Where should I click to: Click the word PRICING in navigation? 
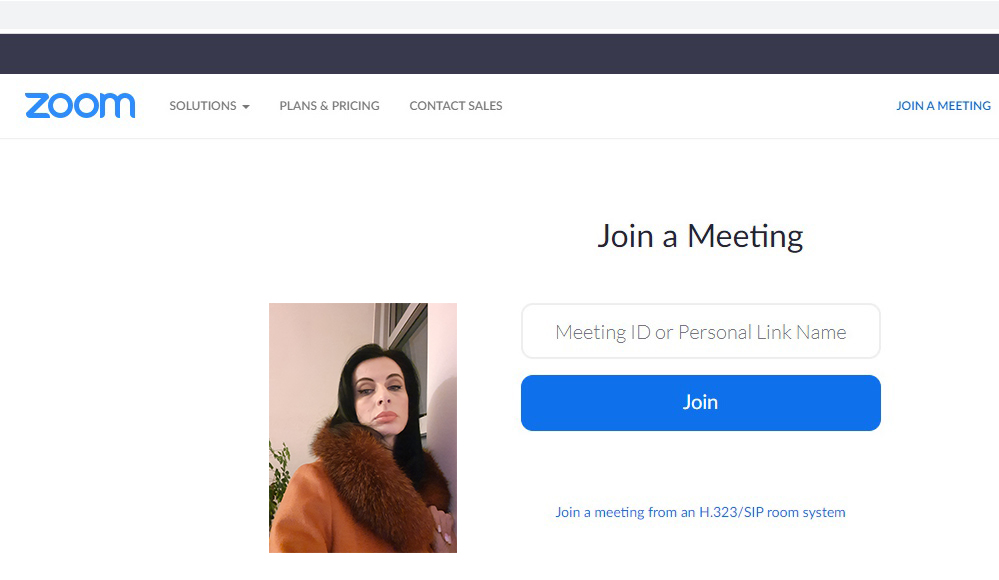click(x=356, y=106)
